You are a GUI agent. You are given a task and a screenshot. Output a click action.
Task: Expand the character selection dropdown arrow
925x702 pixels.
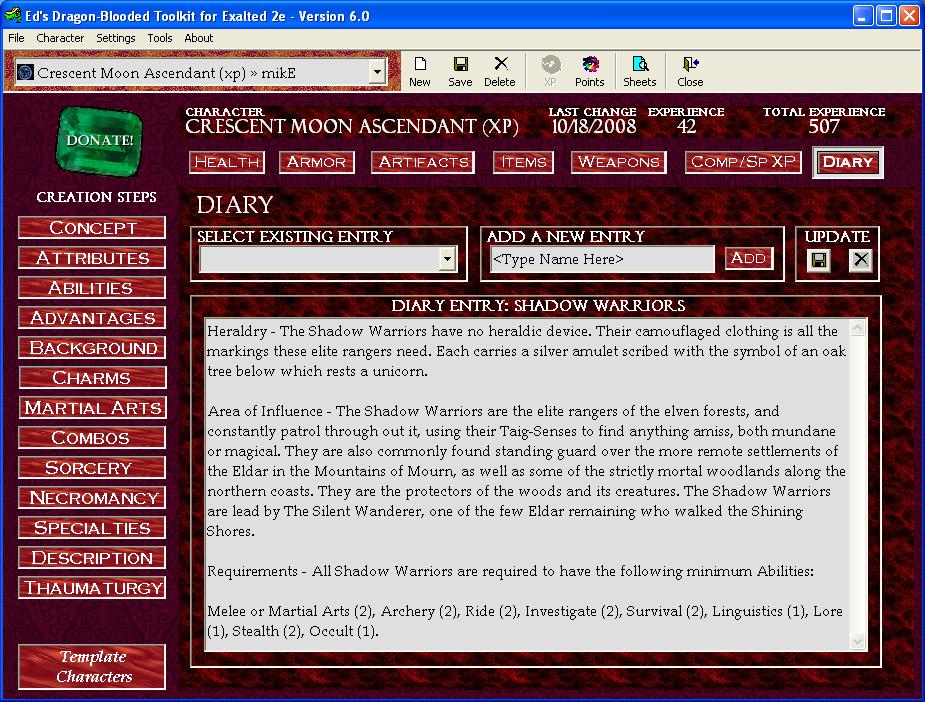coord(377,73)
